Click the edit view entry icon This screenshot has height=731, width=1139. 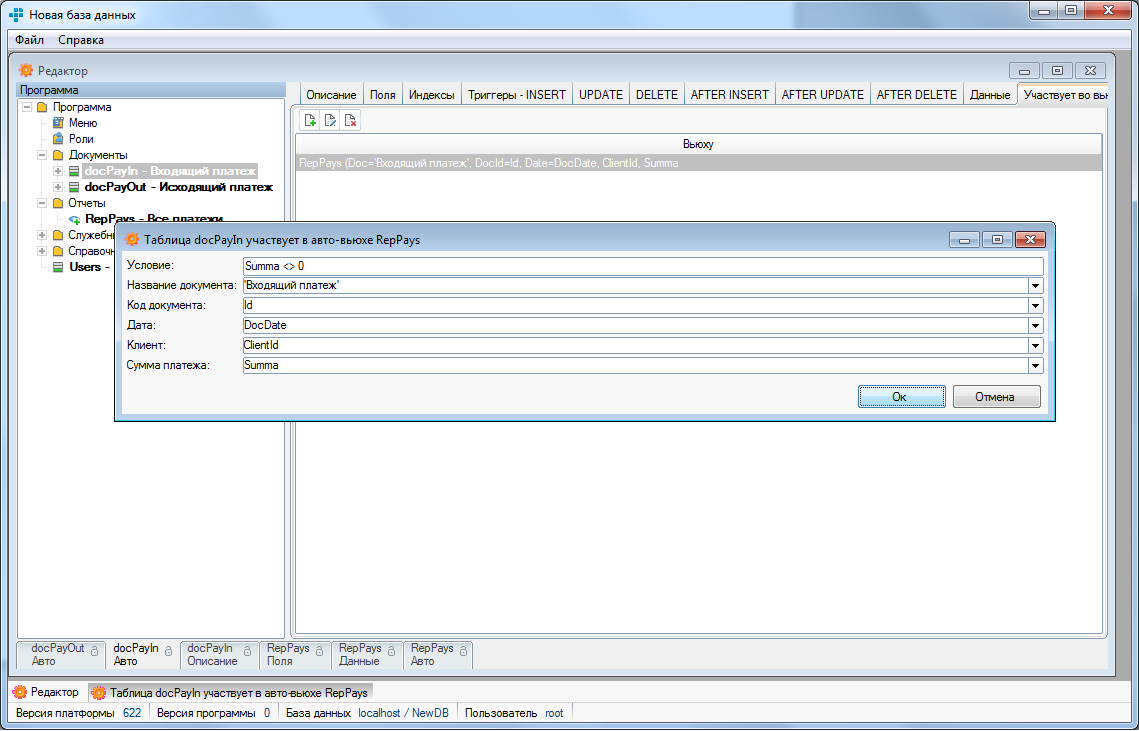click(x=330, y=121)
